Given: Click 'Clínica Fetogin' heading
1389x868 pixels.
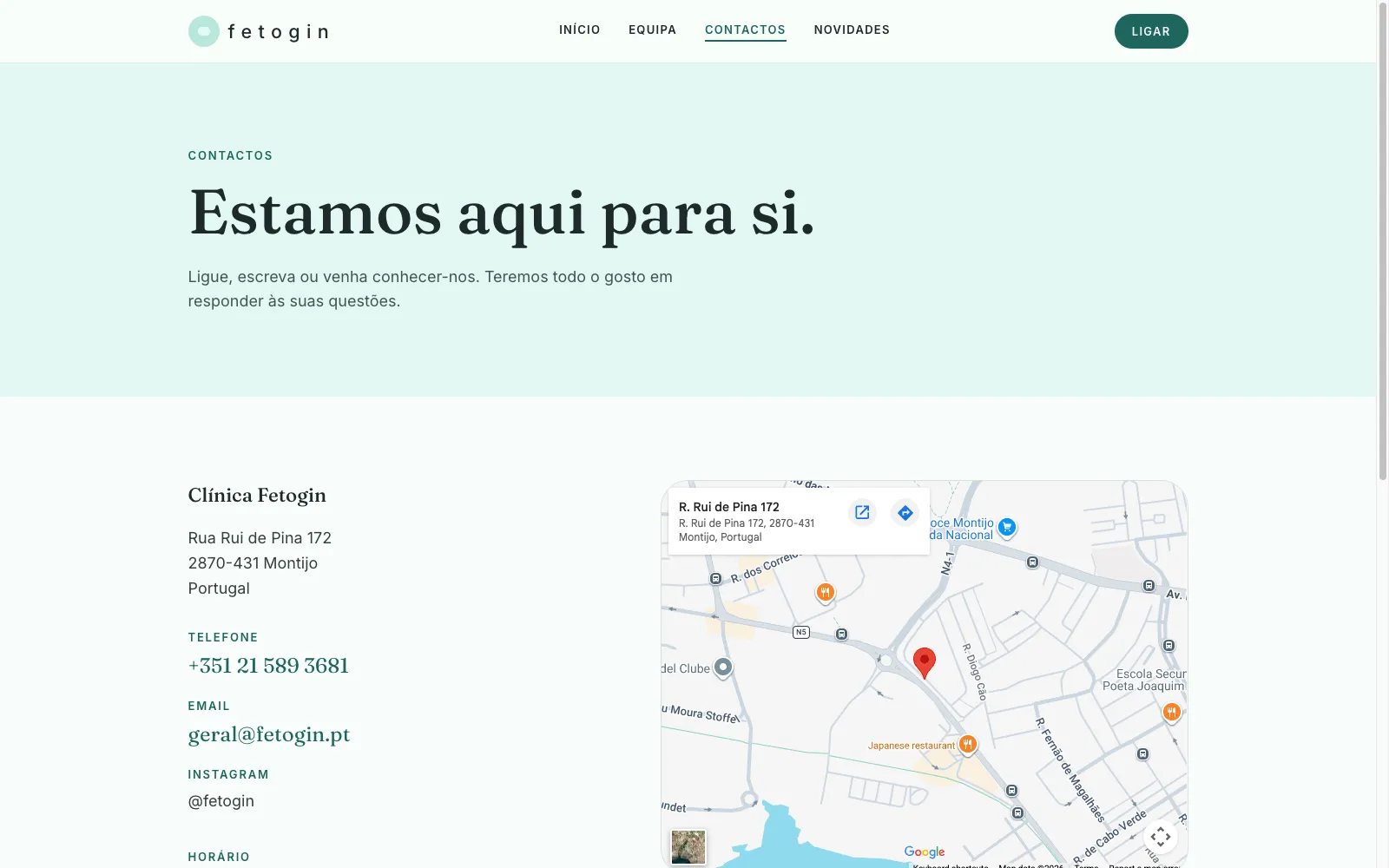Looking at the screenshot, I should 257,496.
